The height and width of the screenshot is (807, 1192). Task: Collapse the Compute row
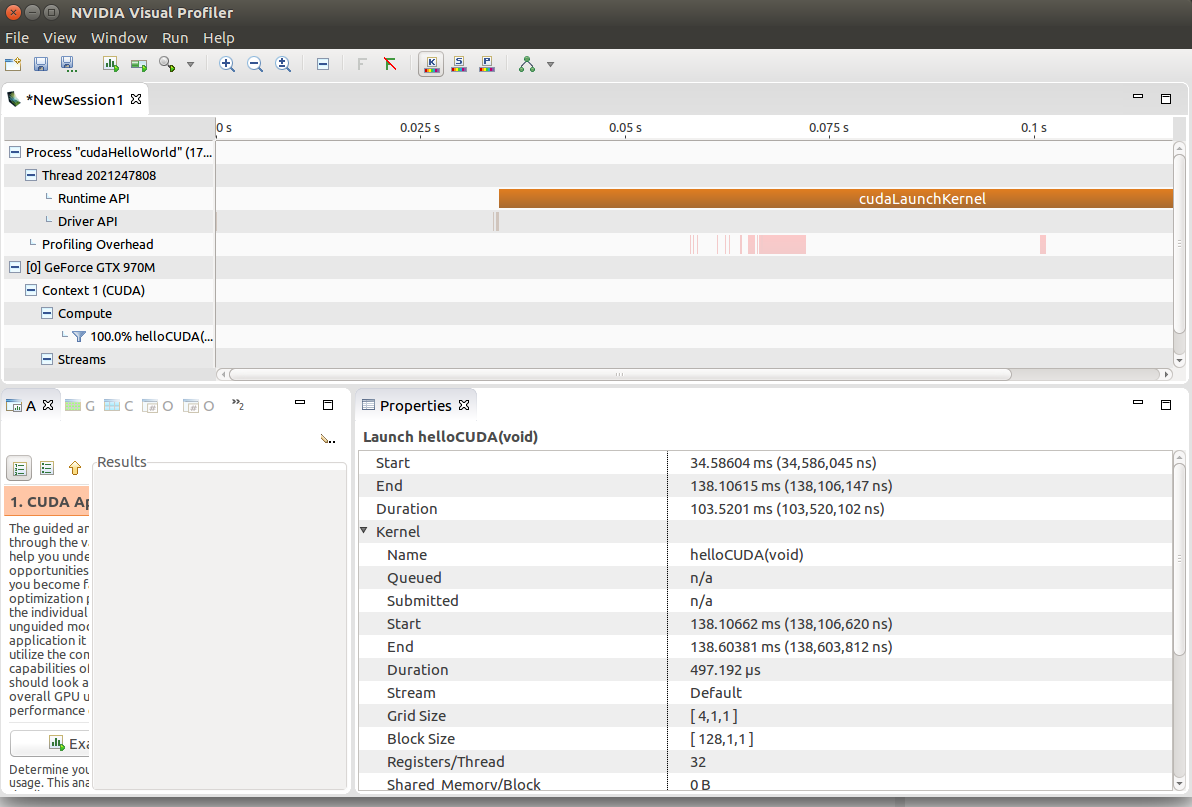pyautogui.click(x=46, y=313)
